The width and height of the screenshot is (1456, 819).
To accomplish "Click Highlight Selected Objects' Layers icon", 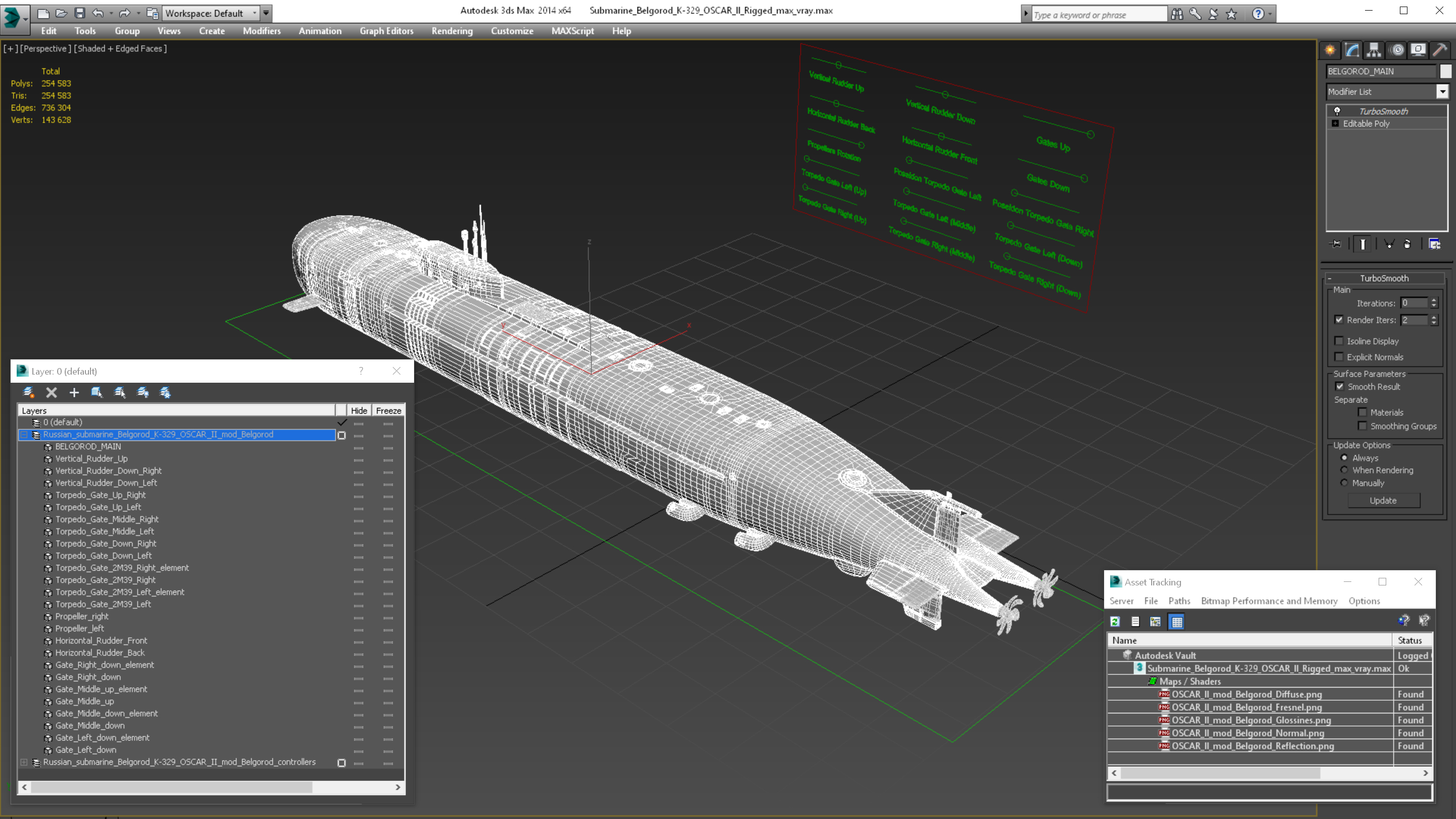I will pyautogui.click(x=120, y=392).
